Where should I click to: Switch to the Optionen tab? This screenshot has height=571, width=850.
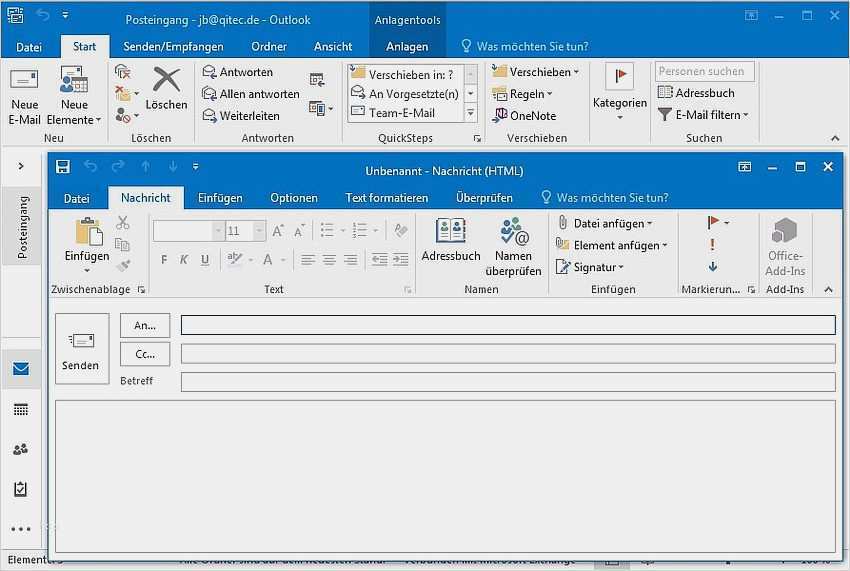tap(294, 198)
